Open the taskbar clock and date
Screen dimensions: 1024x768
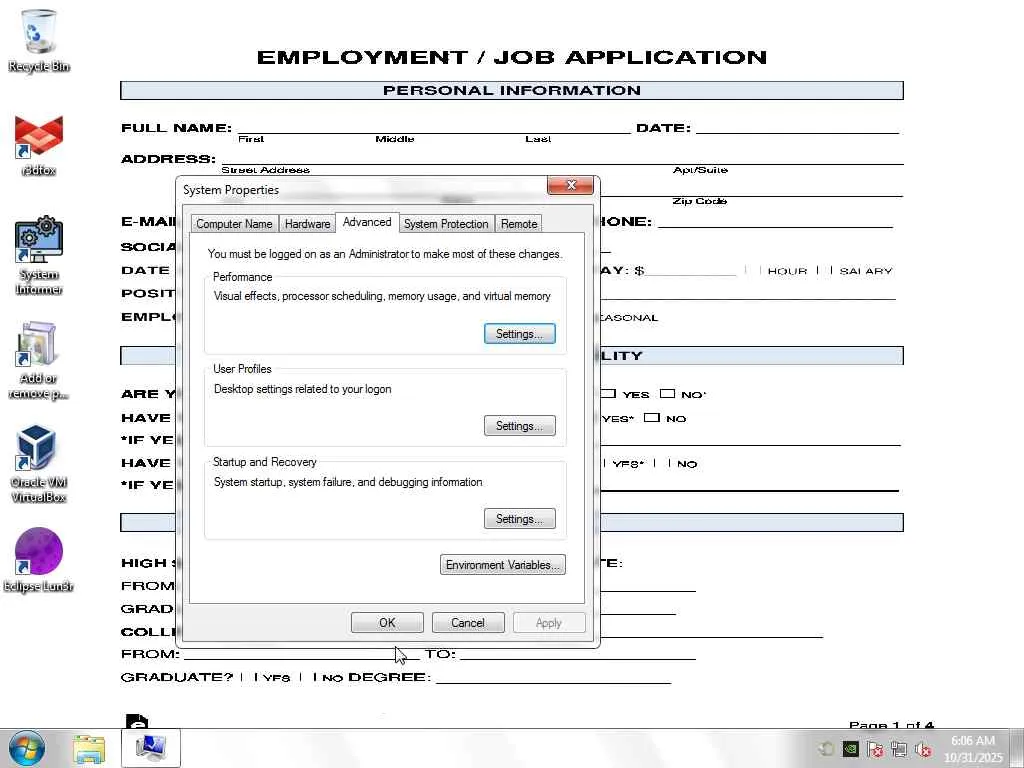pyautogui.click(x=973, y=749)
